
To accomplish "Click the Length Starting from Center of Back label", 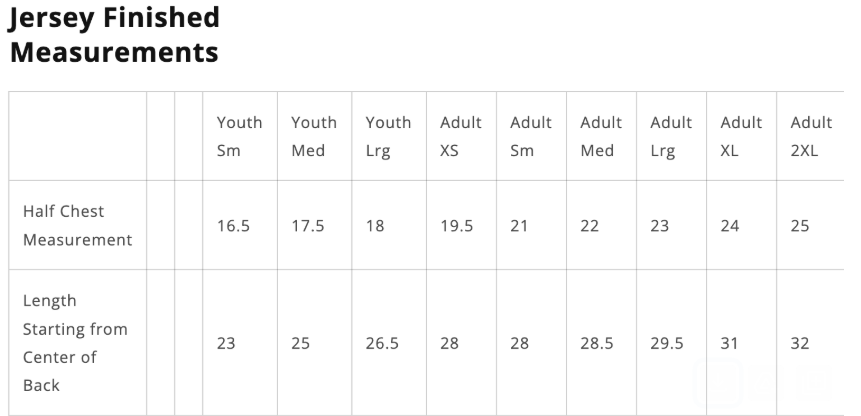I will point(75,343).
